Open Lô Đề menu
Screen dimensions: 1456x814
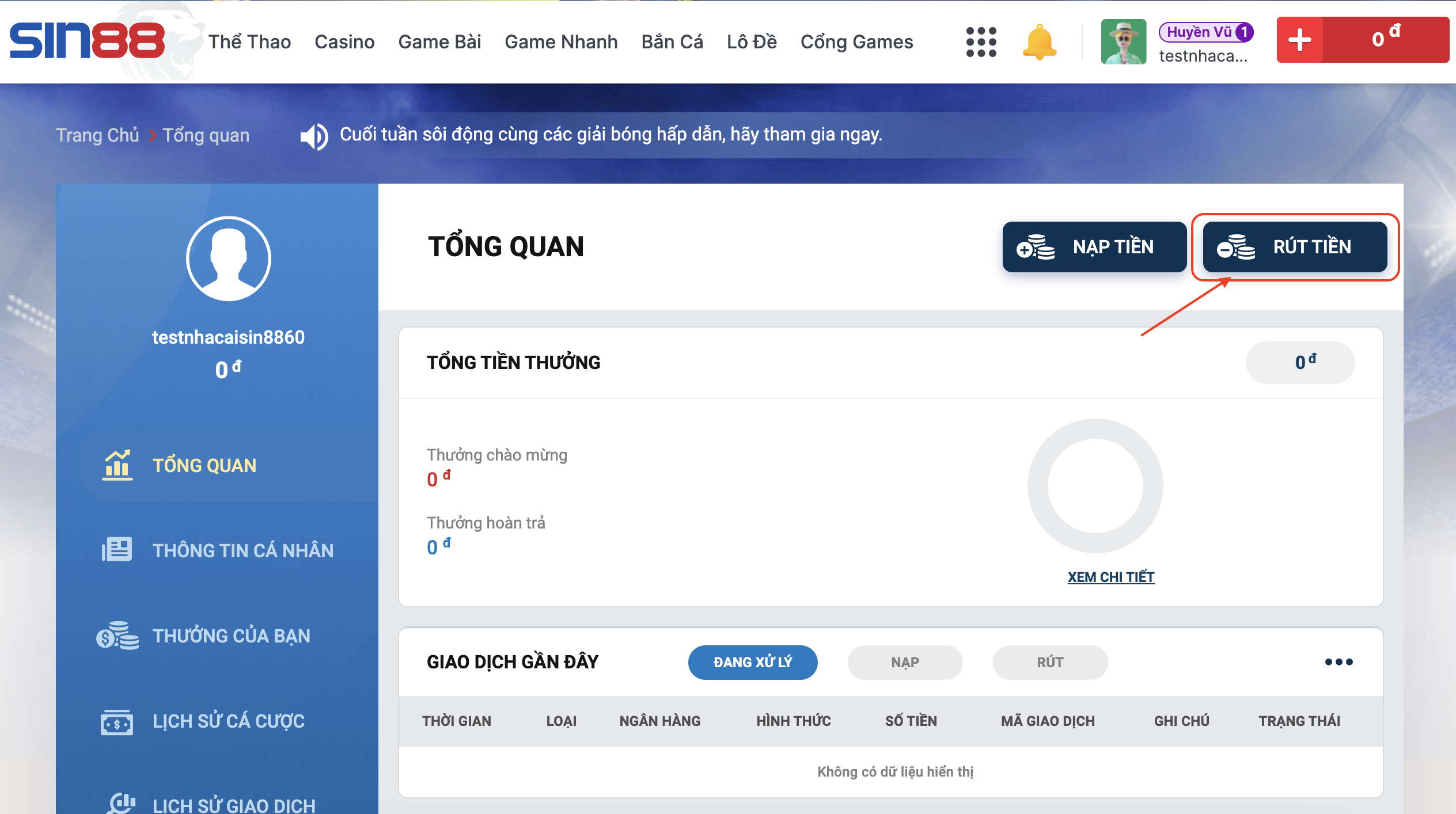(752, 42)
